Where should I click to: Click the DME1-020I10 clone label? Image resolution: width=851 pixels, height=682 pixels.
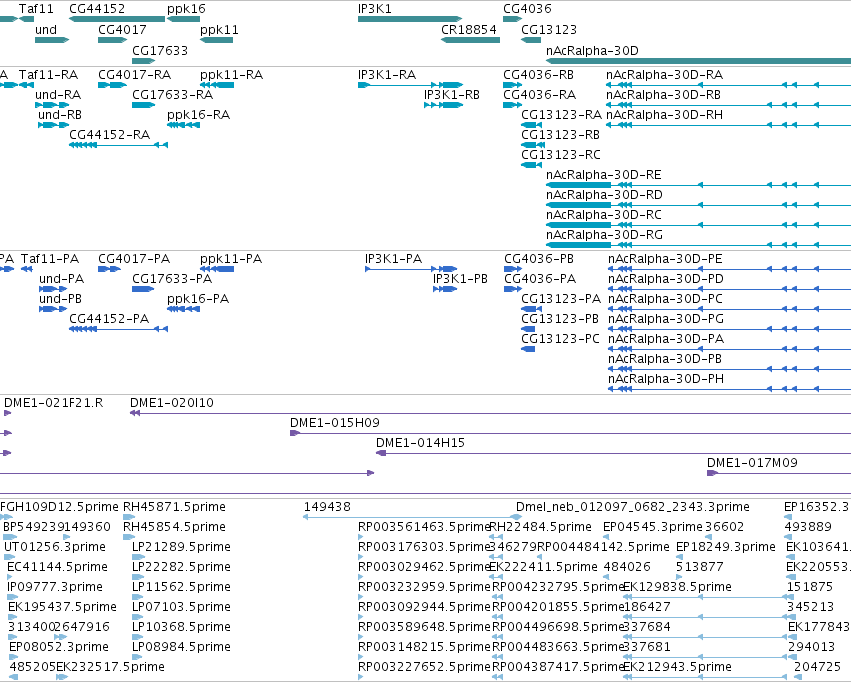click(172, 403)
